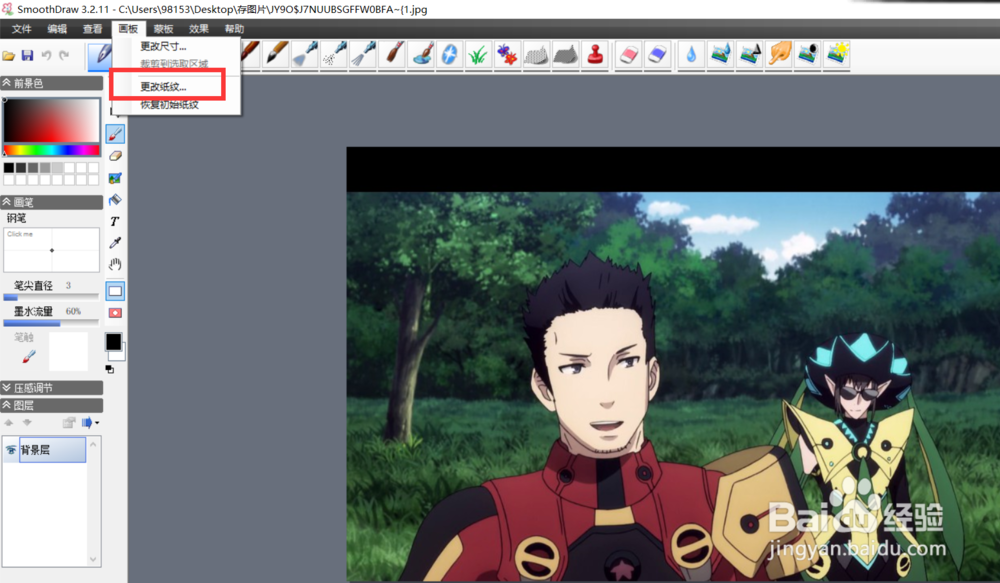Click the foreground color gradient picker square

(52, 121)
